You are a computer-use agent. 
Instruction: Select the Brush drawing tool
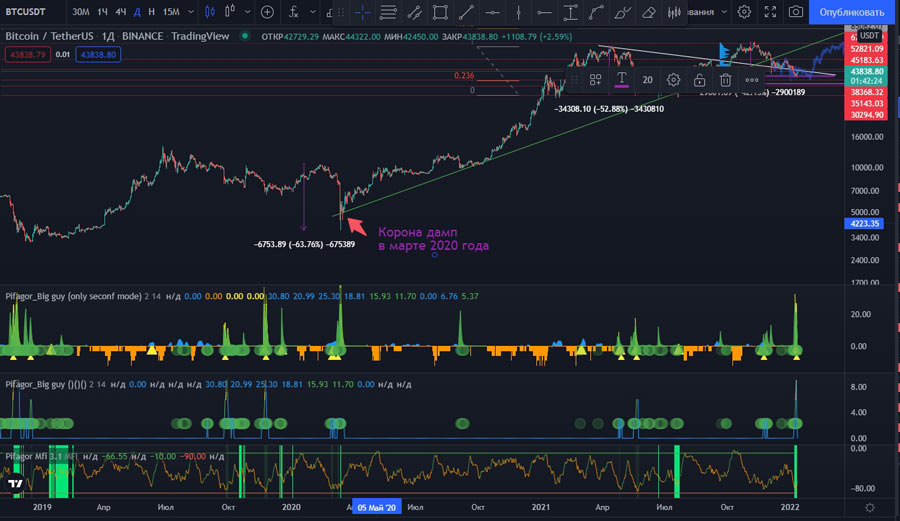click(x=621, y=12)
